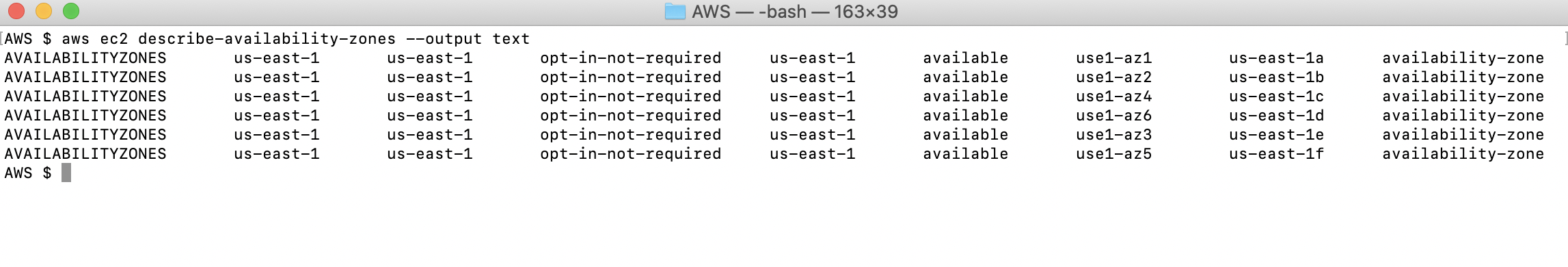This screenshot has height=267, width=1568.
Task: Click the use1-az6 zone ID
Action: (x=1113, y=116)
